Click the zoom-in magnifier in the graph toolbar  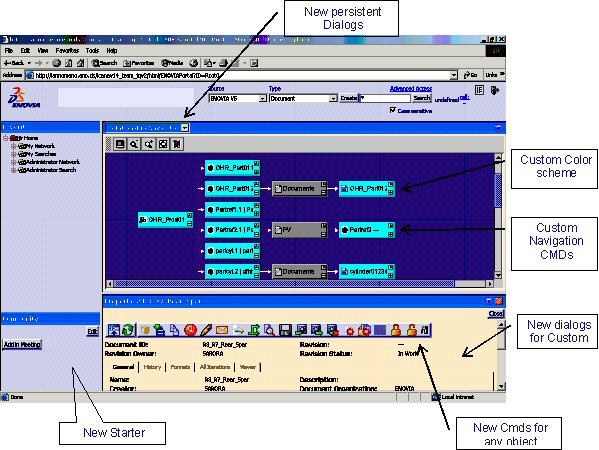tap(149, 144)
